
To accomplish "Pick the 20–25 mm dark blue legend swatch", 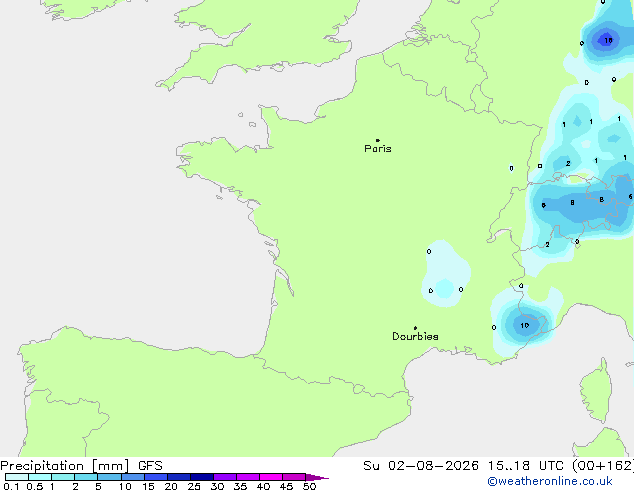I will [179, 477].
